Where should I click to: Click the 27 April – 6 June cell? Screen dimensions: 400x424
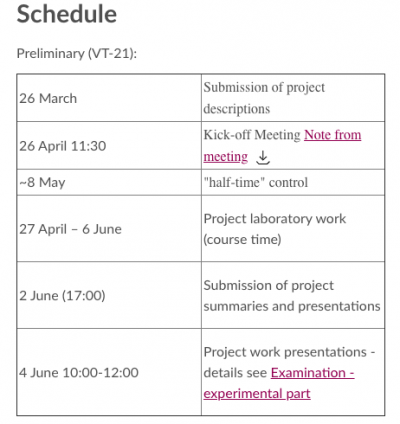click(x=109, y=229)
